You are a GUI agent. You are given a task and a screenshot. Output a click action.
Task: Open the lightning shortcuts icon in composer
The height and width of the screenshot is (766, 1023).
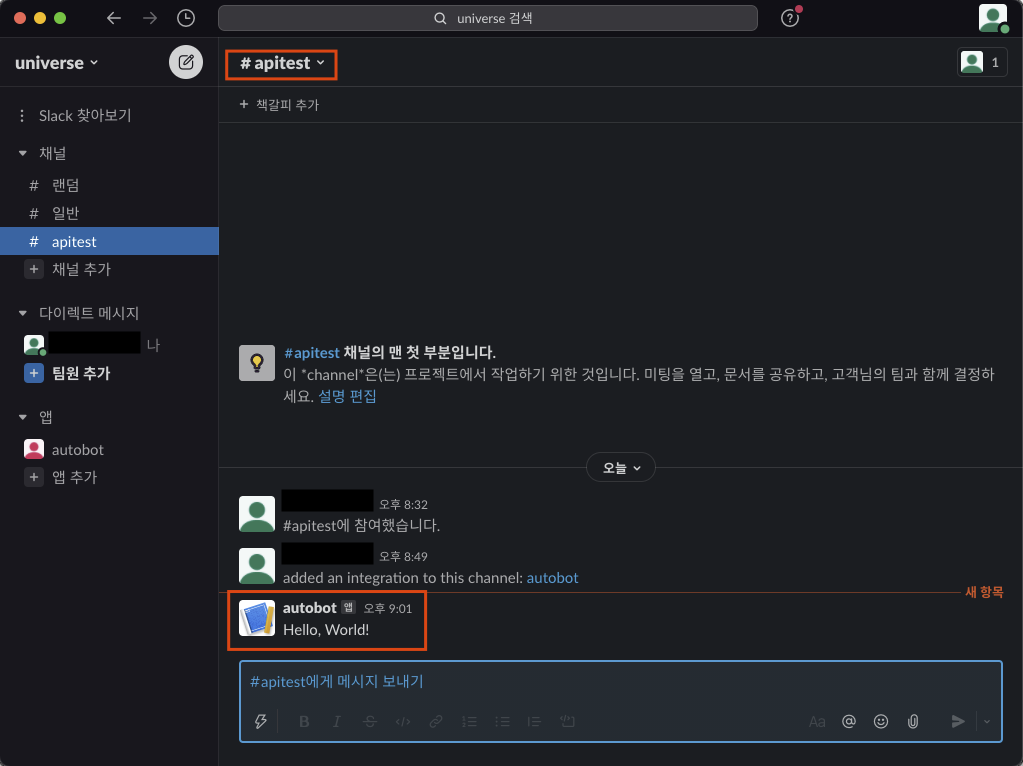point(260,721)
